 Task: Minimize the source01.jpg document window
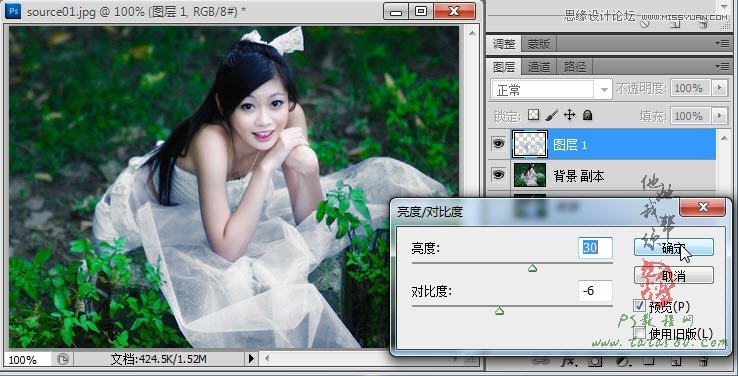coord(396,11)
